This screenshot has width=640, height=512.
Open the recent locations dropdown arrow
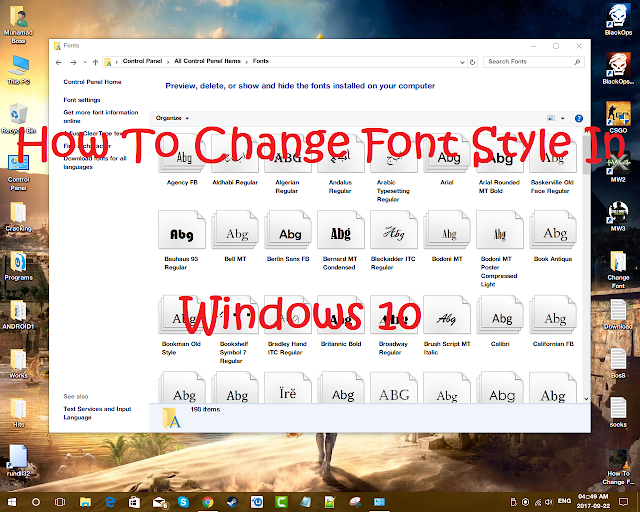[x=85, y=62]
